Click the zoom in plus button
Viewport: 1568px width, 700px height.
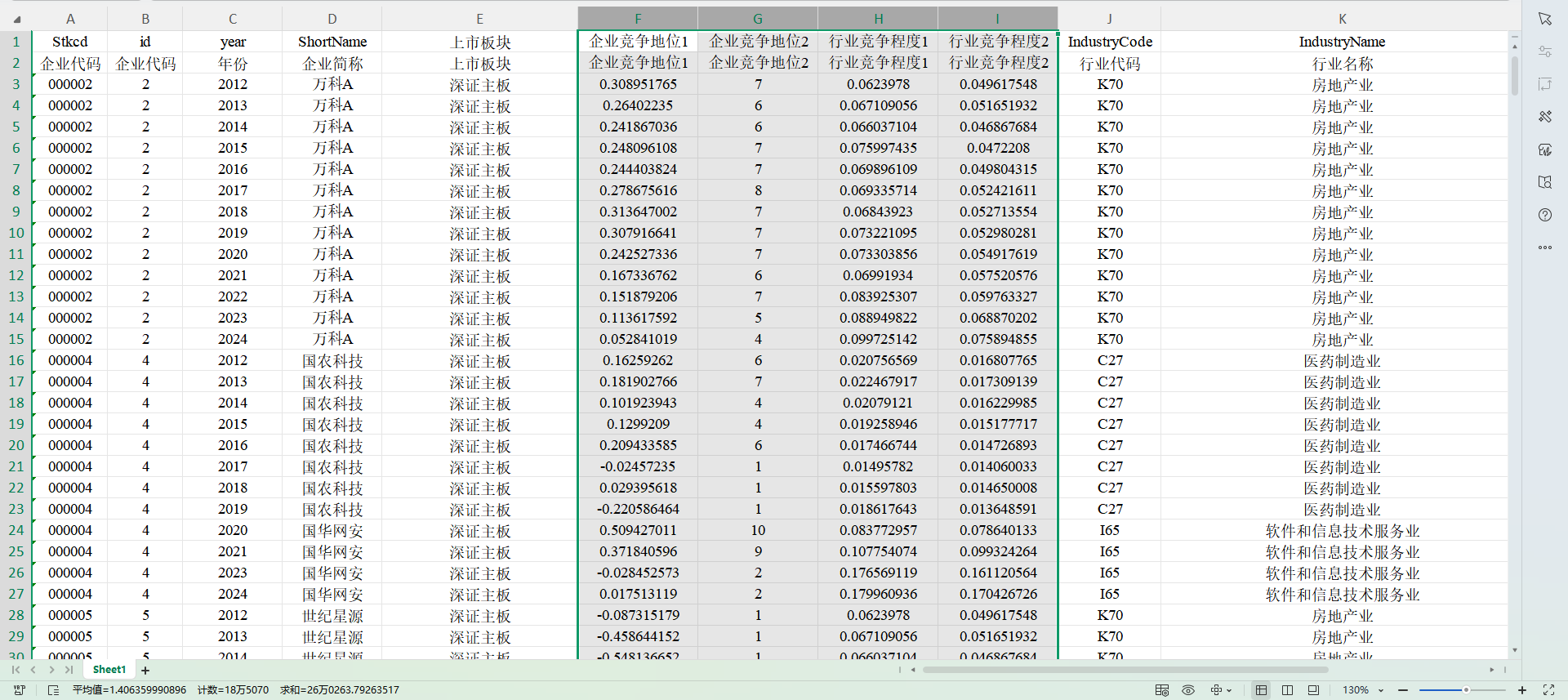coord(1522,690)
